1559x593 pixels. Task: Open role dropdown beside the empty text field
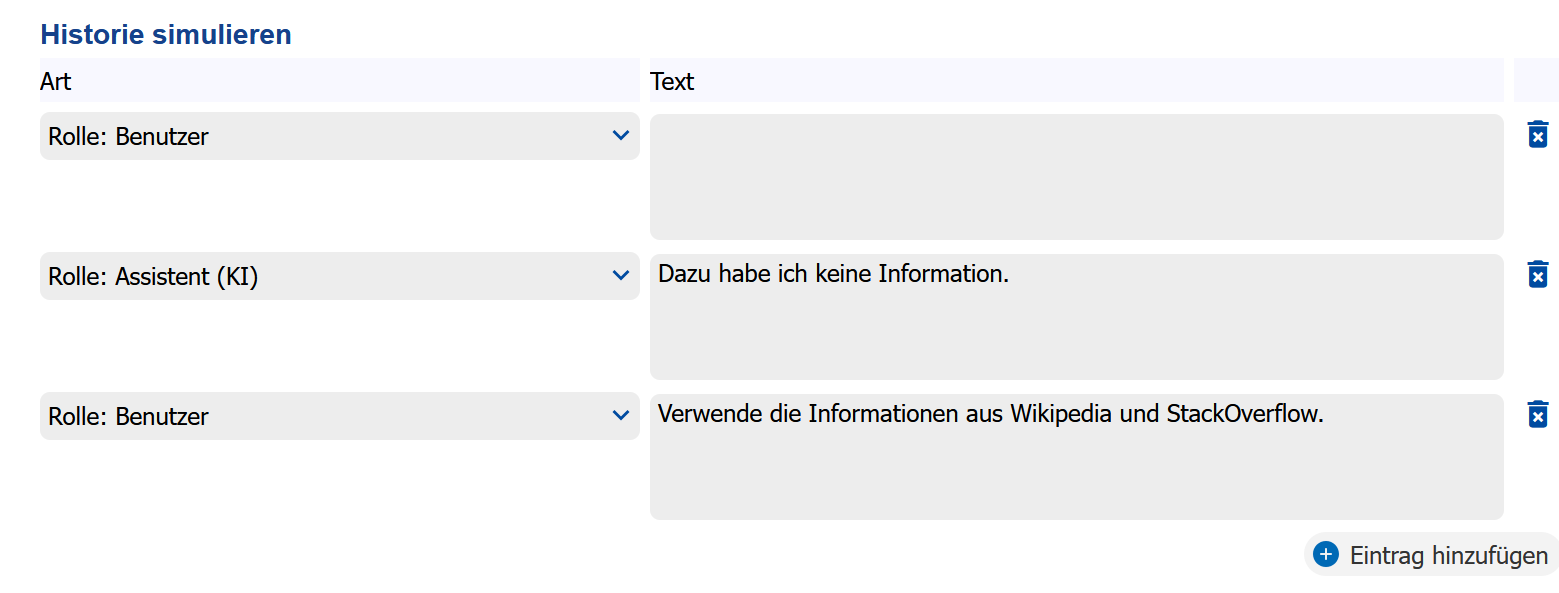click(x=339, y=136)
